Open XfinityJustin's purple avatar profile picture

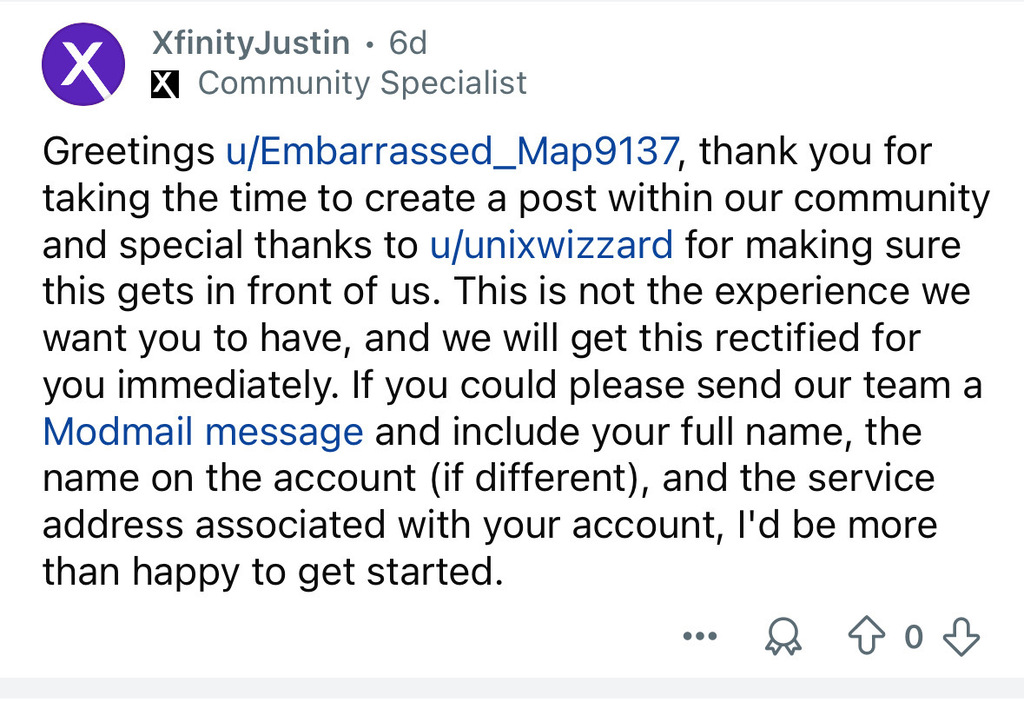pos(84,64)
